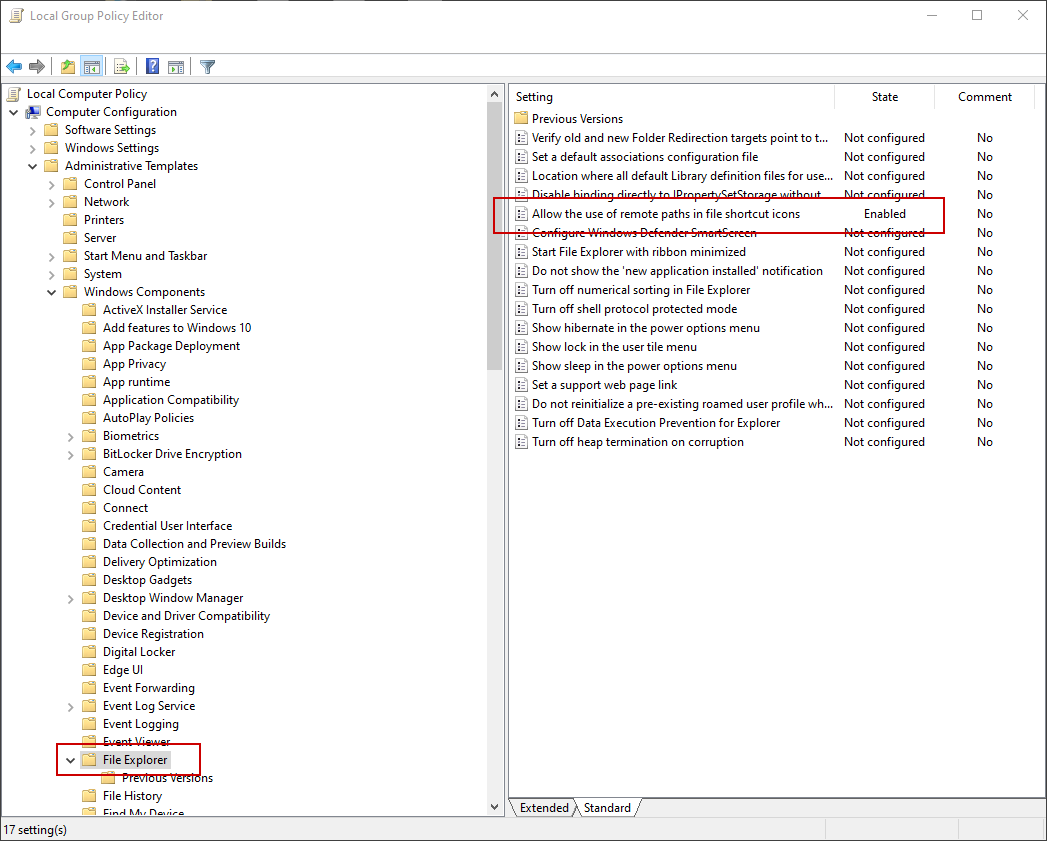
Task: Click the BitLocker Drive Encryption folder icon
Action: tap(89, 454)
